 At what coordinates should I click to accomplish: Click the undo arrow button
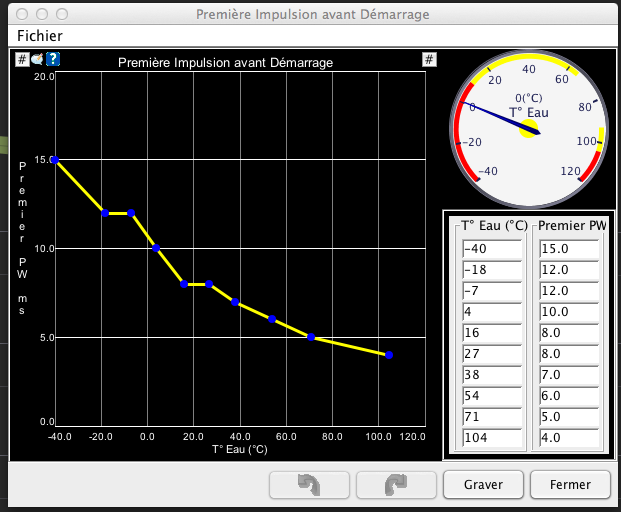click(x=309, y=485)
